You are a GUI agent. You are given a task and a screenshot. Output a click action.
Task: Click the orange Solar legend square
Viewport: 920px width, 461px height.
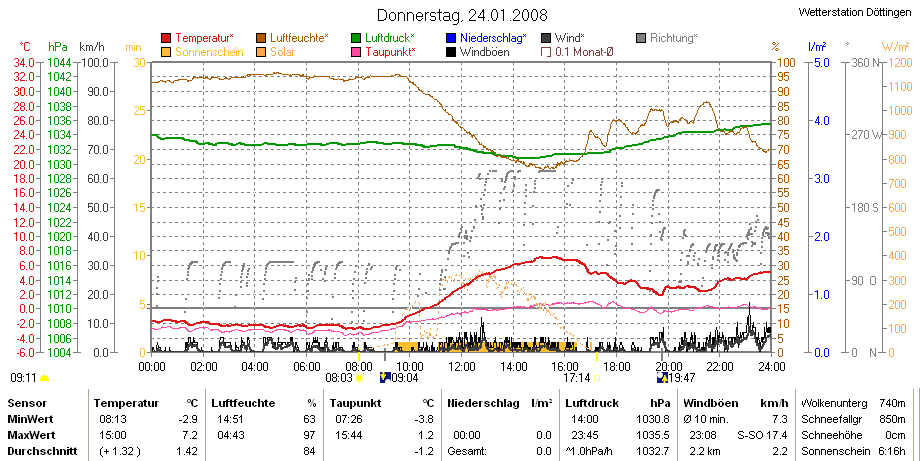[261, 52]
